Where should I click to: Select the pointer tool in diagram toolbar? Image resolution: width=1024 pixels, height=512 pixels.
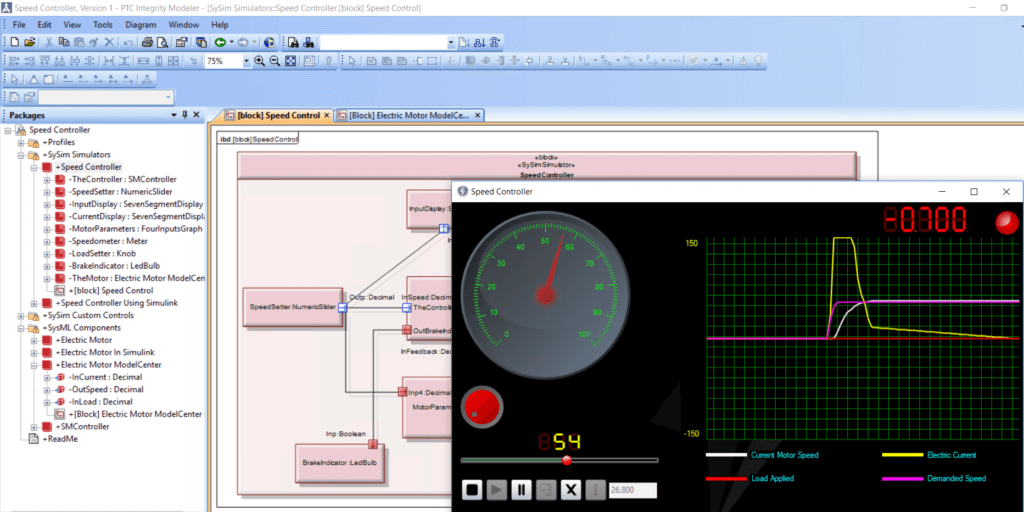point(352,61)
